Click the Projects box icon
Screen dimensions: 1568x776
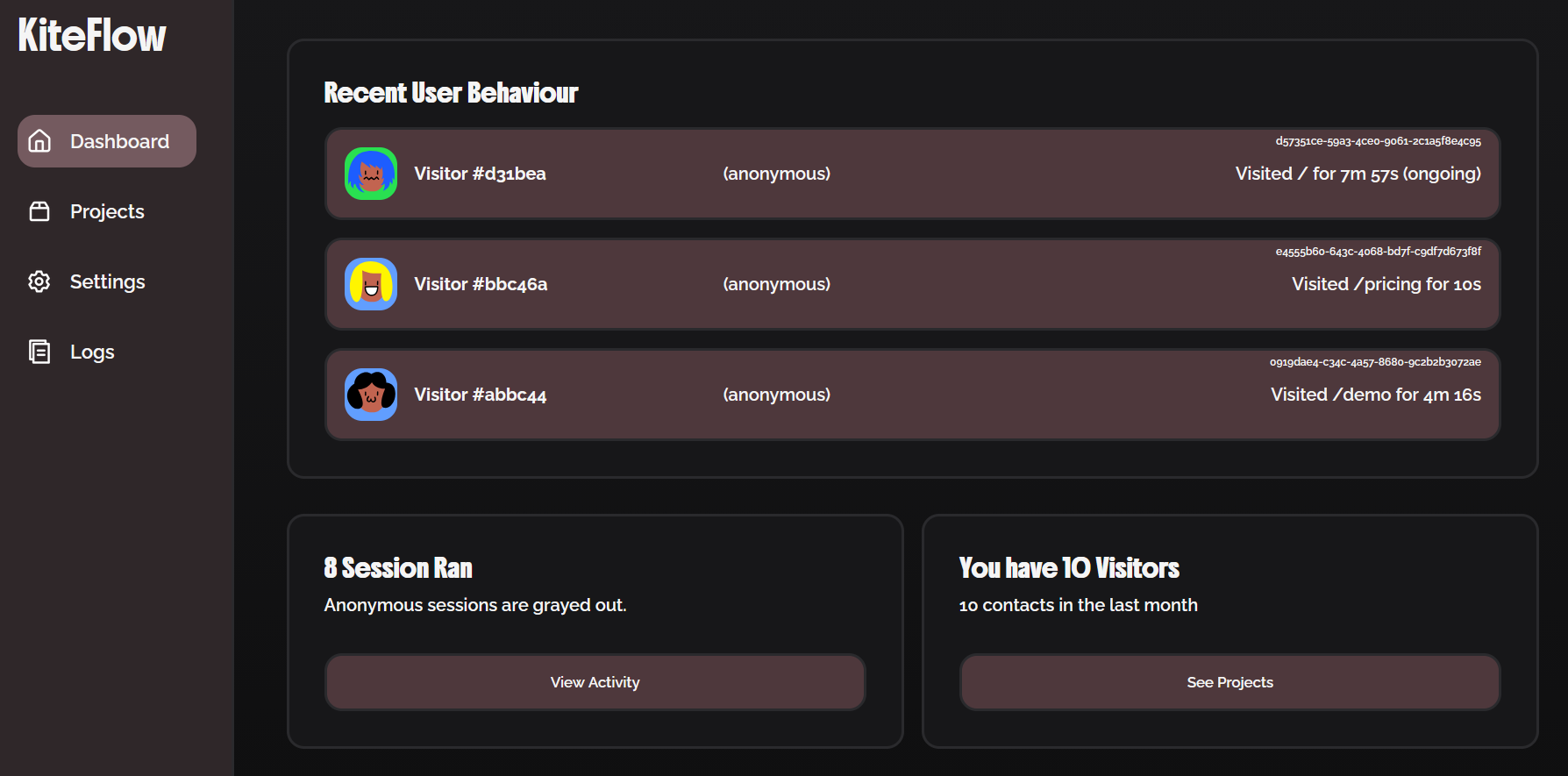pos(39,211)
